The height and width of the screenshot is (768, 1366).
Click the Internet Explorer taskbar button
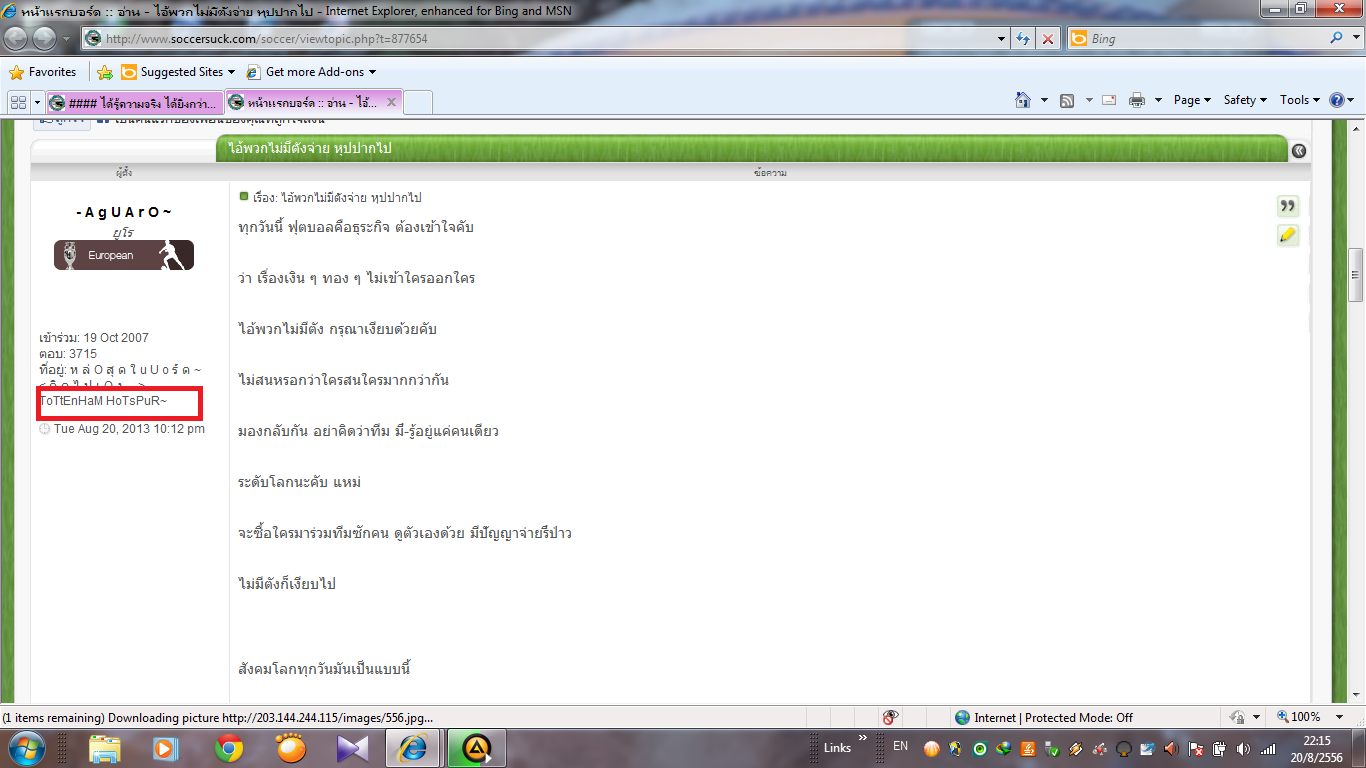tap(413, 748)
